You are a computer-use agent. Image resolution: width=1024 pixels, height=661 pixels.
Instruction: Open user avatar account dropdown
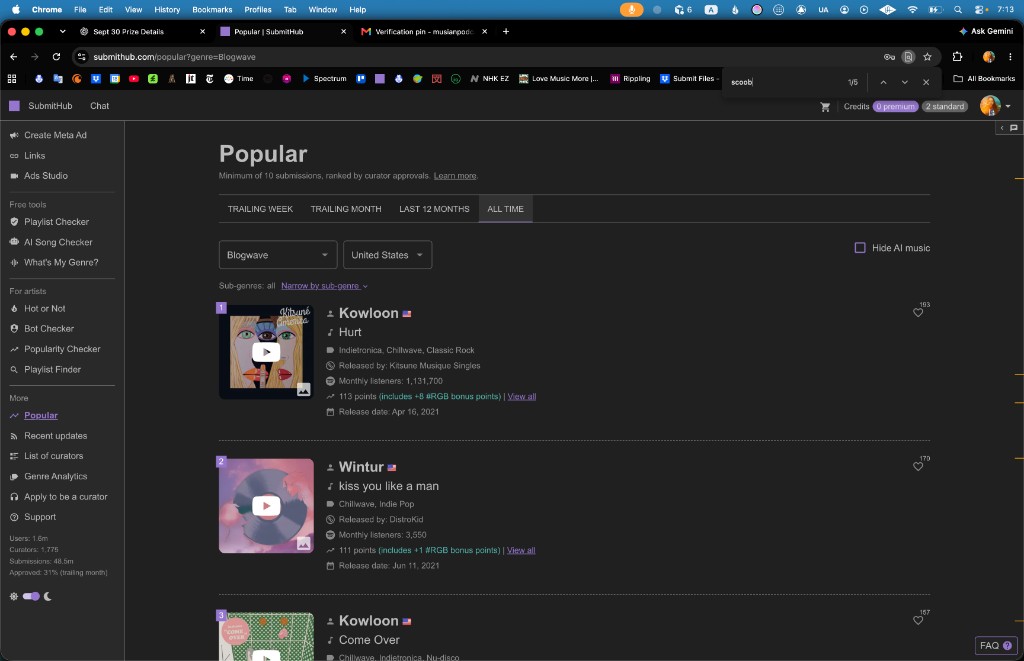point(995,106)
